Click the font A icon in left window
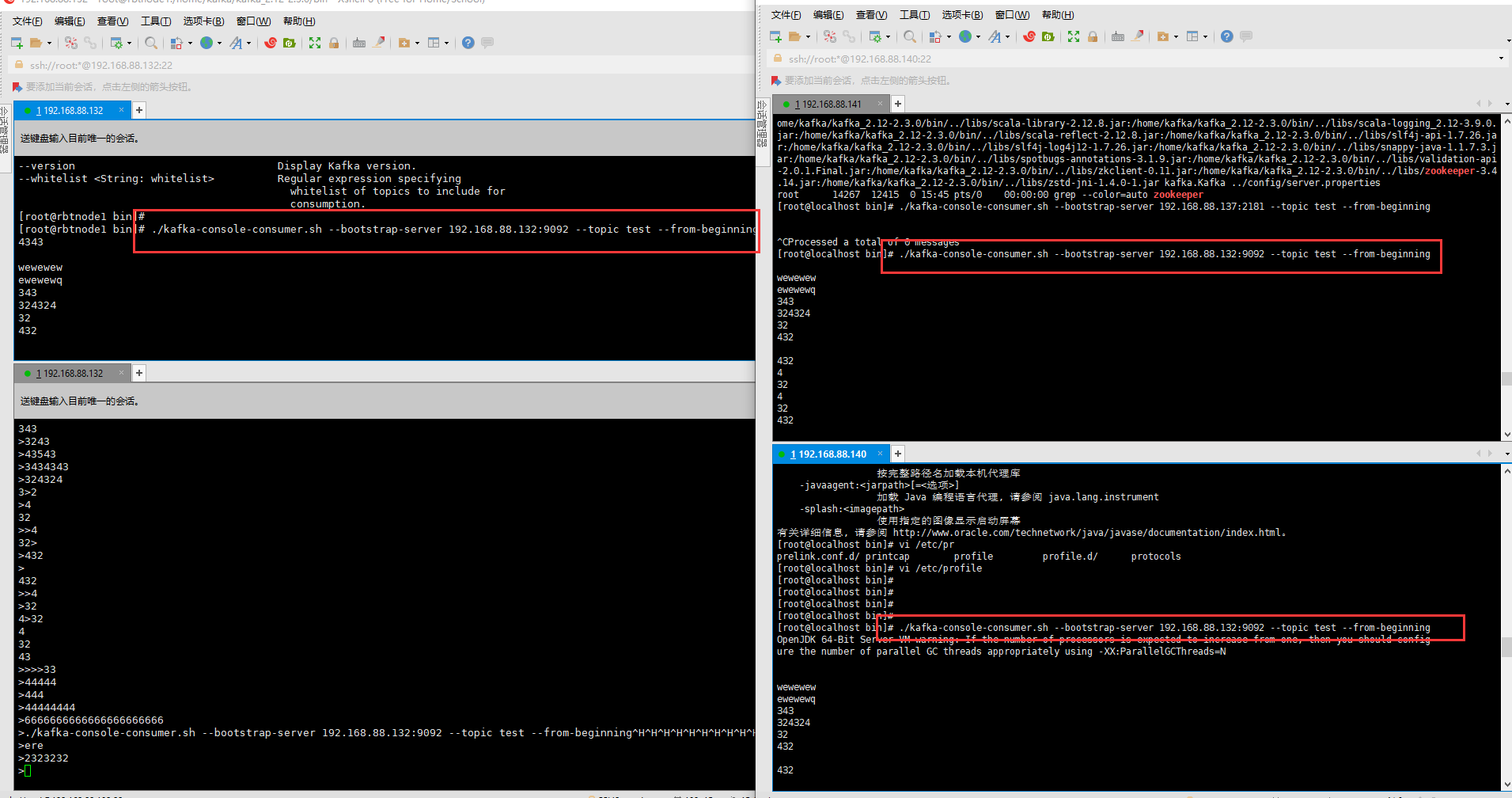The width and height of the screenshot is (1512, 798). (236, 43)
